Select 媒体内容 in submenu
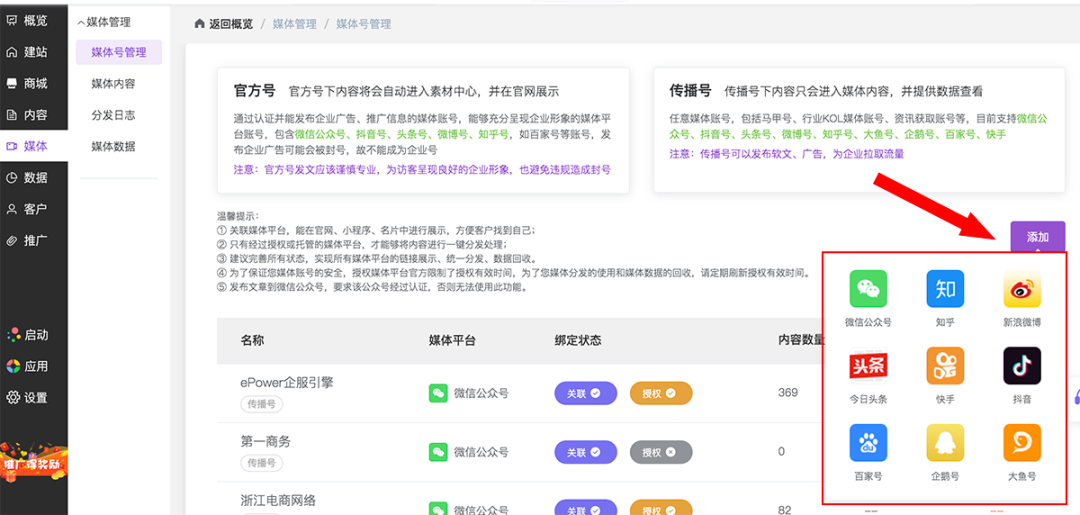 [x=113, y=84]
